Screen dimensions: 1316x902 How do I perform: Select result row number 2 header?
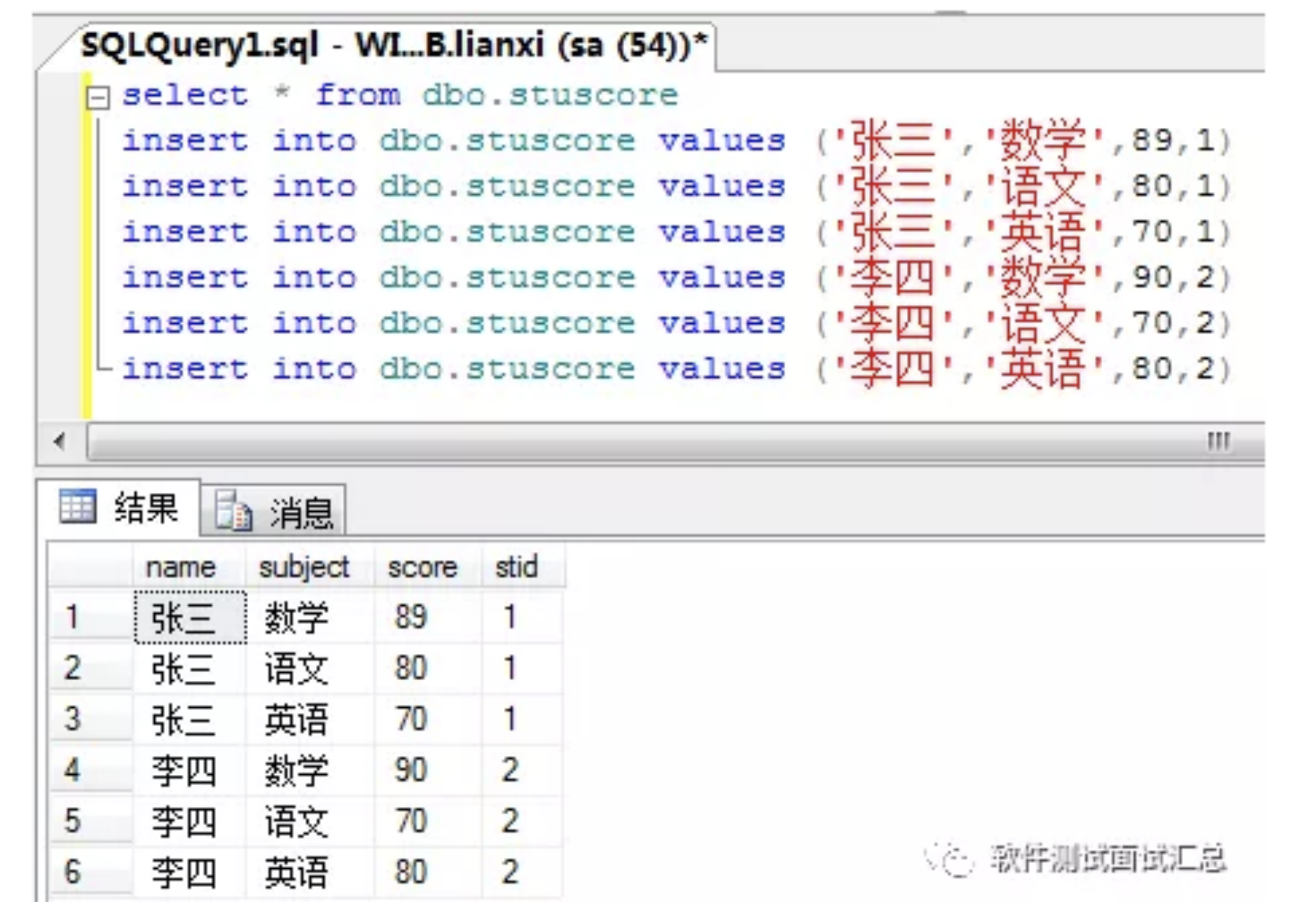pos(91,668)
